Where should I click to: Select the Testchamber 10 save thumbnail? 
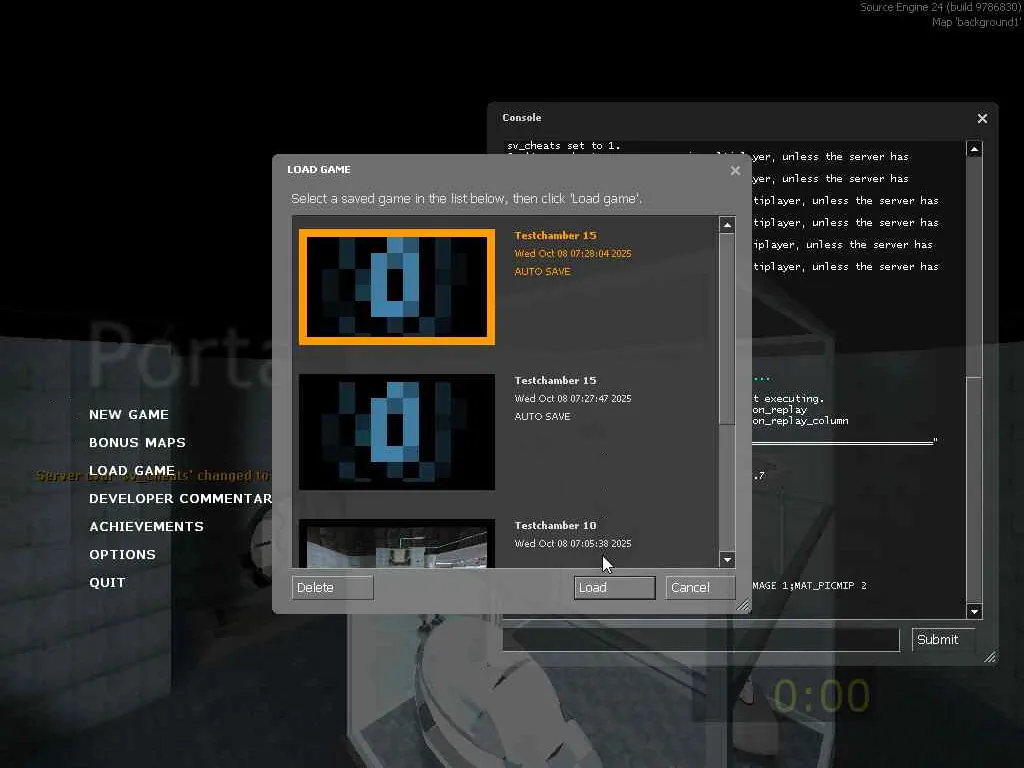pyautogui.click(x=397, y=543)
